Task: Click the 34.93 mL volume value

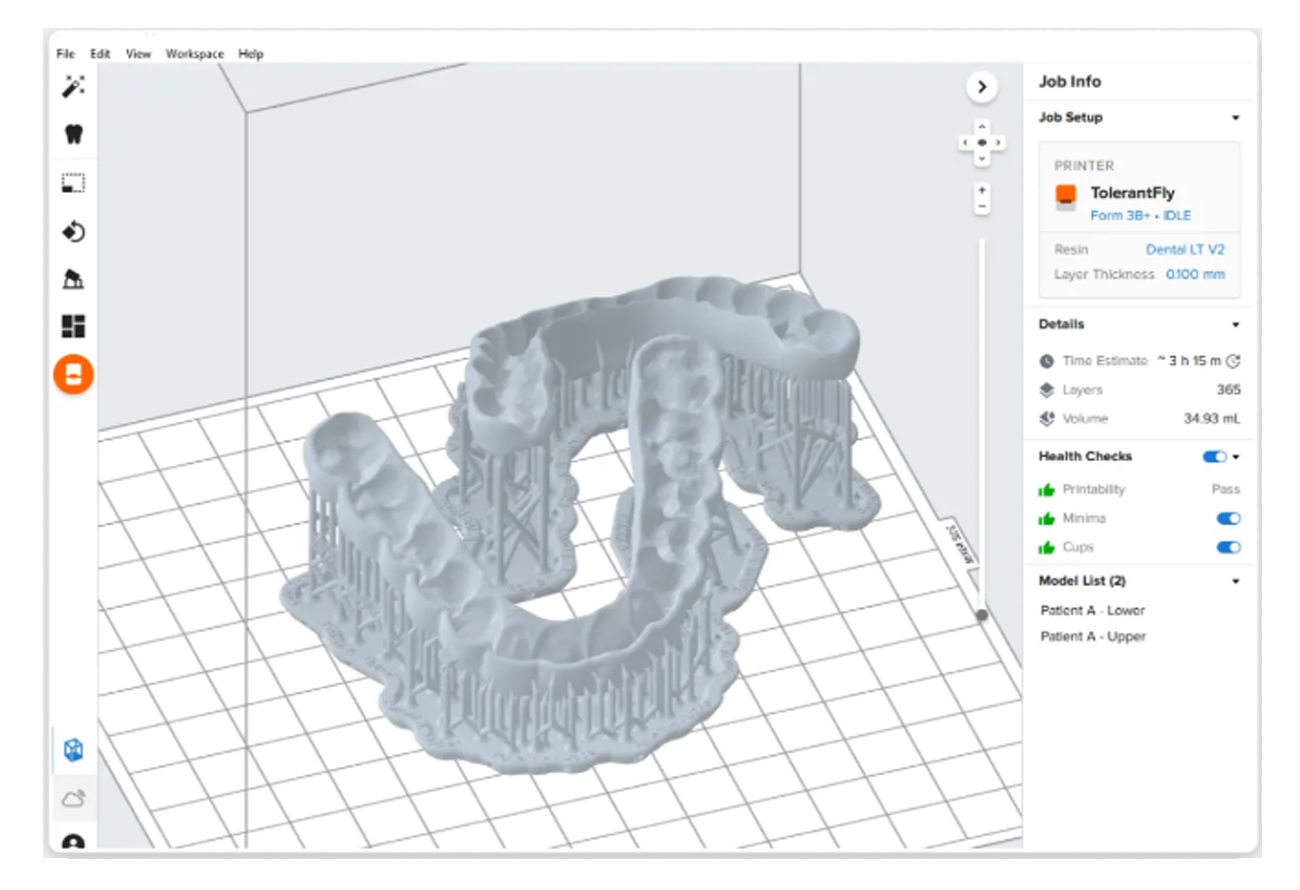Action: coord(1213,419)
